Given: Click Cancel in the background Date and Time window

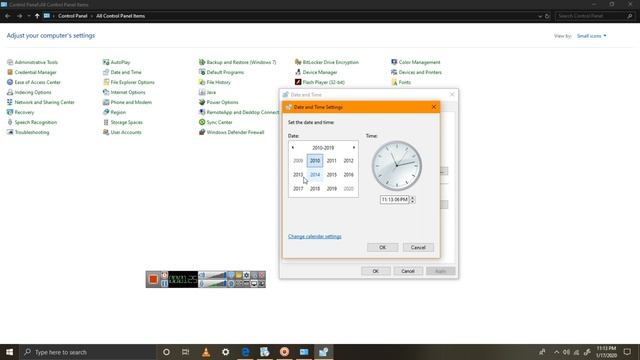Looking at the screenshot, I should [x=408, y=271].
